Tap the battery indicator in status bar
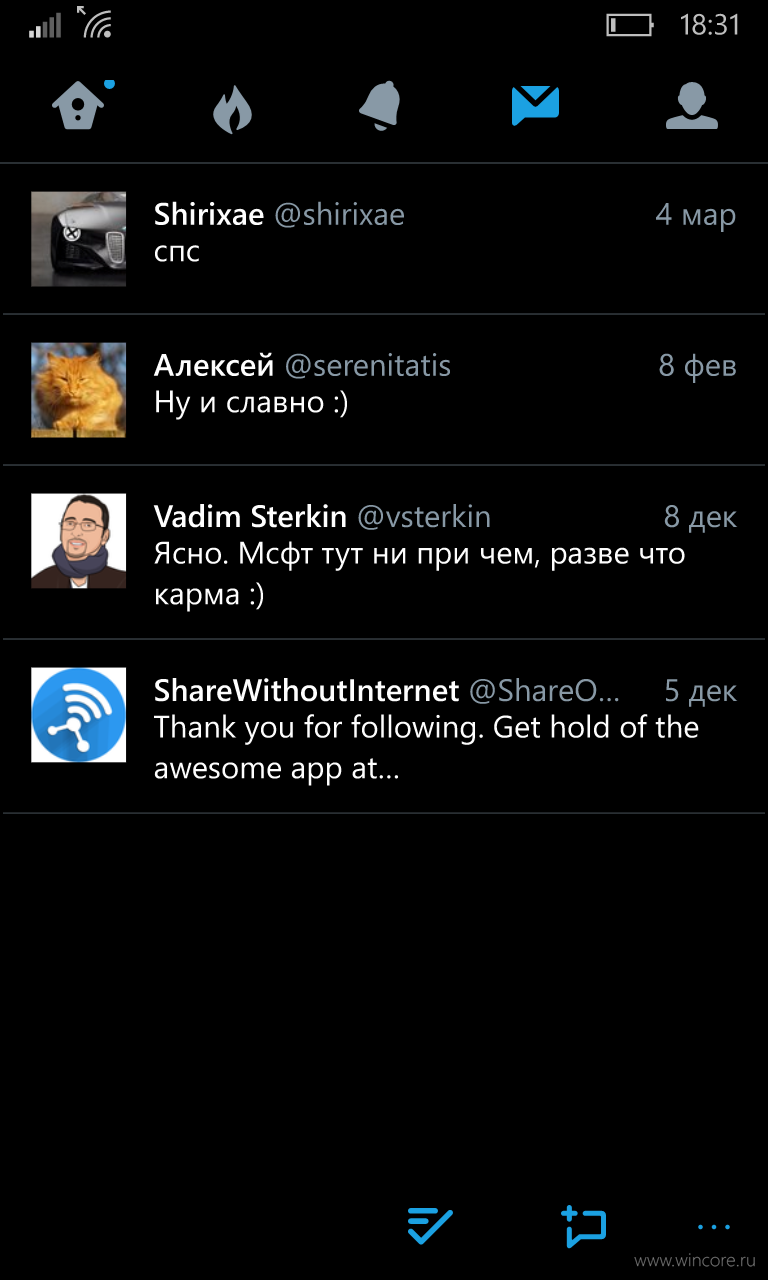 pyautogui.click(x=630, y=25)
